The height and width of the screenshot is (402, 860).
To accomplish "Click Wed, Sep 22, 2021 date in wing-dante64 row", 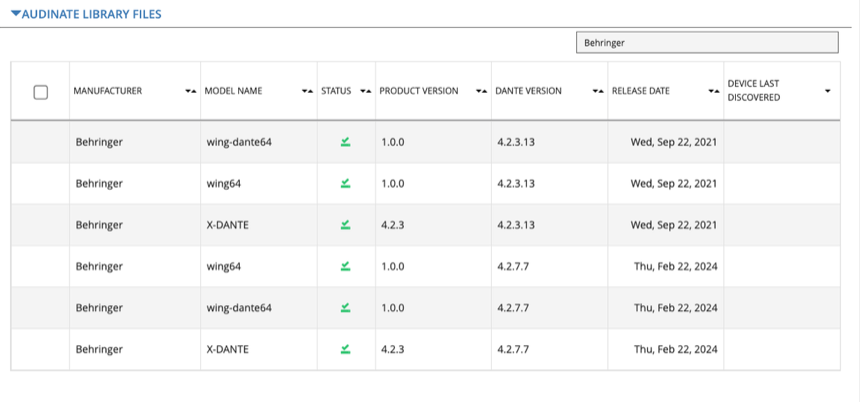I will [674, 142].
